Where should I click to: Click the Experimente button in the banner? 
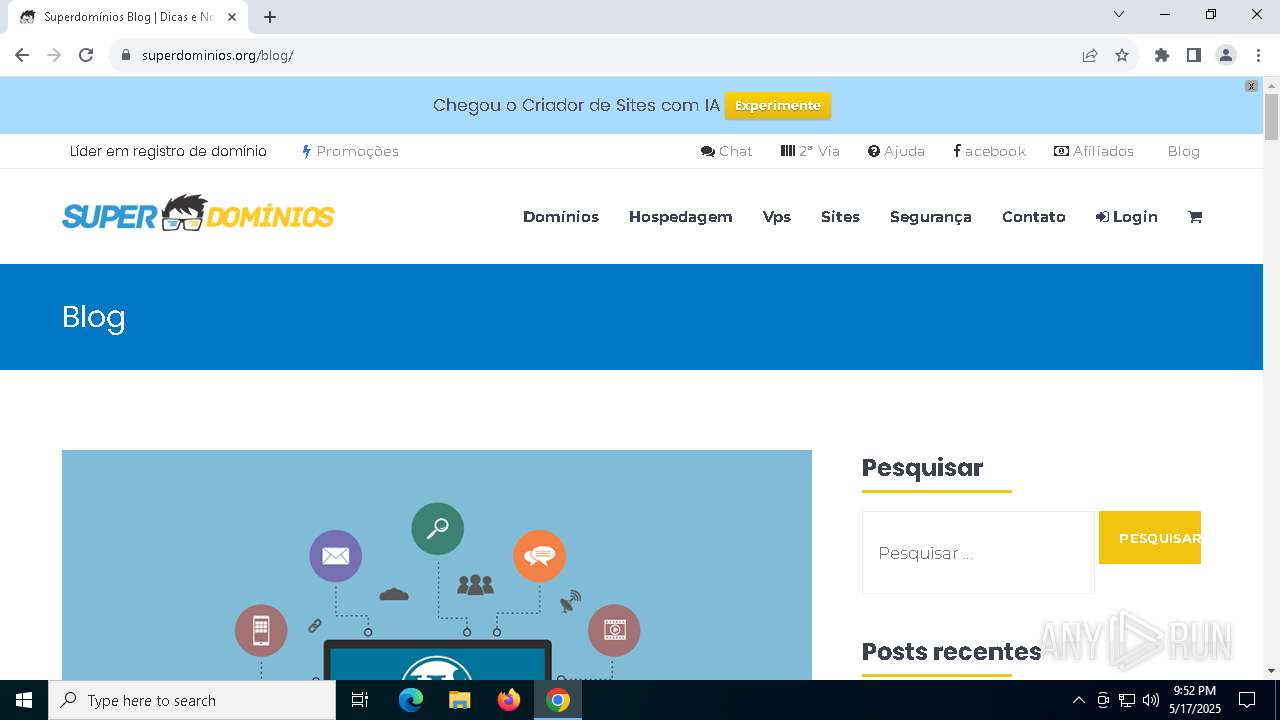(x=777, y=105)
